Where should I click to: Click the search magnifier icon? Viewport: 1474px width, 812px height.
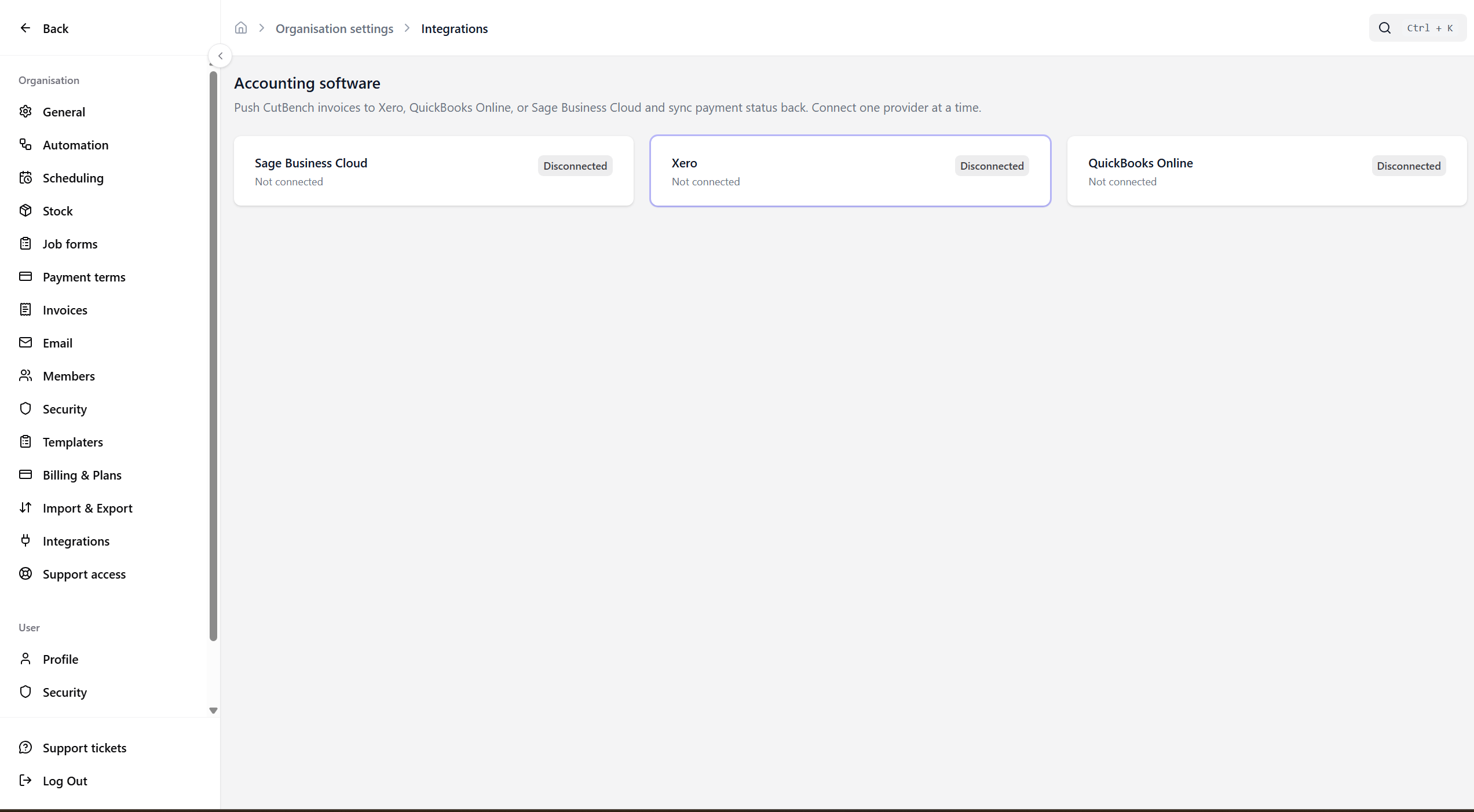point(1385,28)
